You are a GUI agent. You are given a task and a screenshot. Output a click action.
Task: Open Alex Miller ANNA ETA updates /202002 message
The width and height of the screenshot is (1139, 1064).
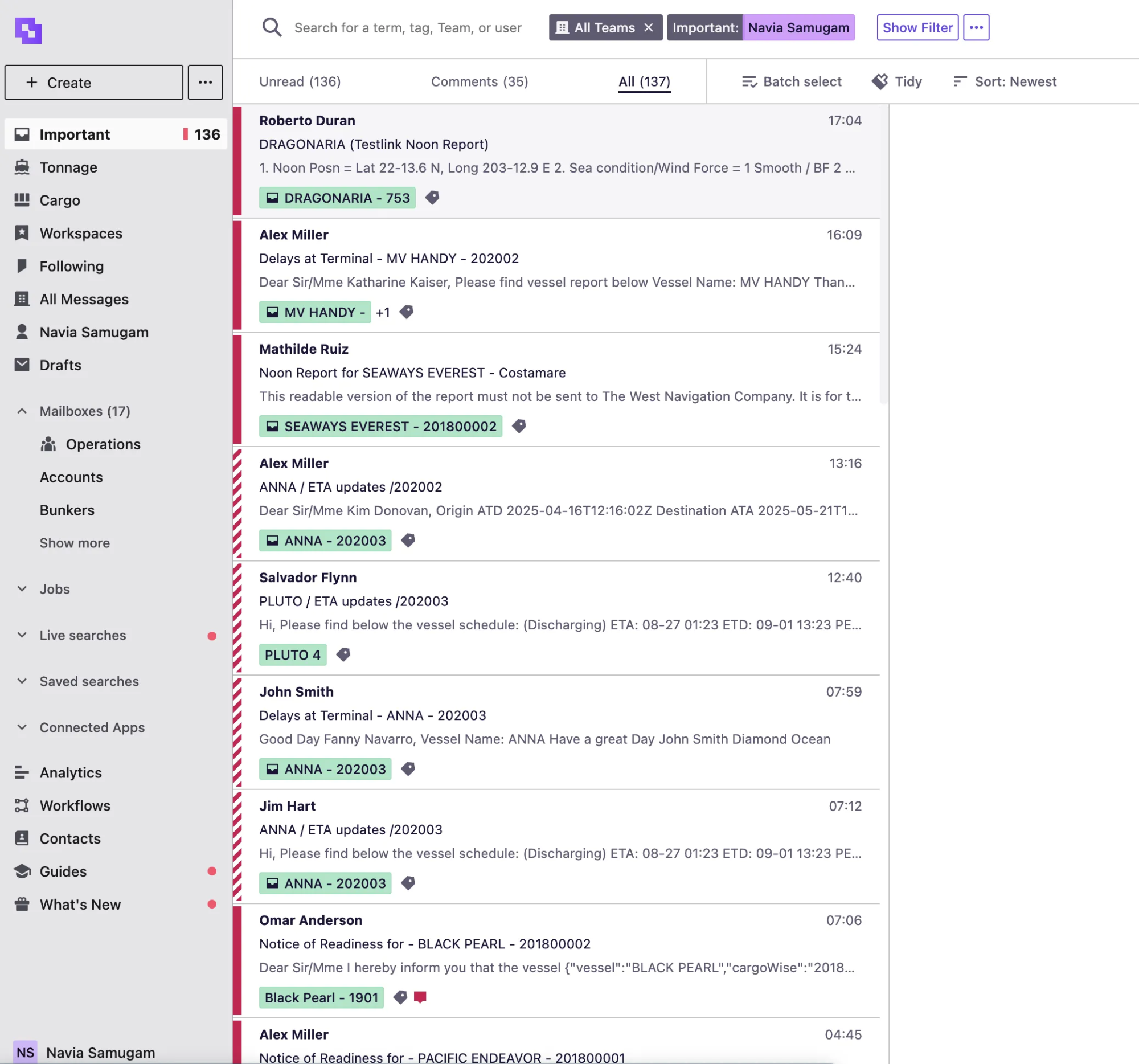click(556, 504)
